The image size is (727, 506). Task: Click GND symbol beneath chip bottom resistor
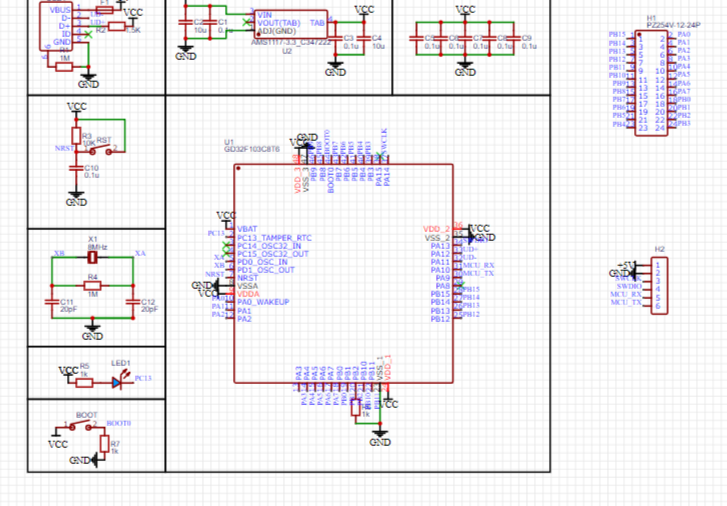(380, 438)
